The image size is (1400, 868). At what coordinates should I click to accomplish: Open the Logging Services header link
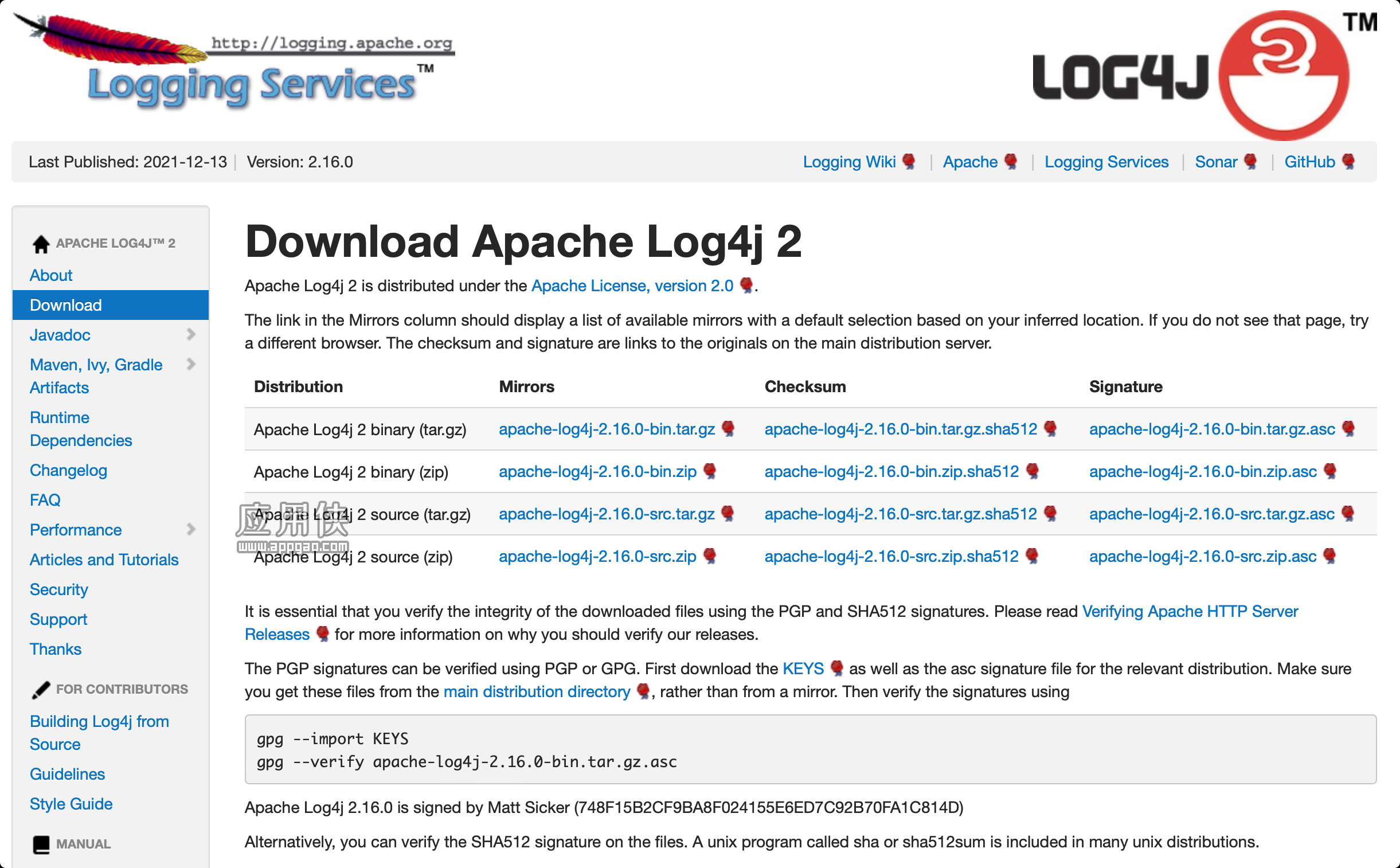pyautogui.click(x=1106, y=162)
